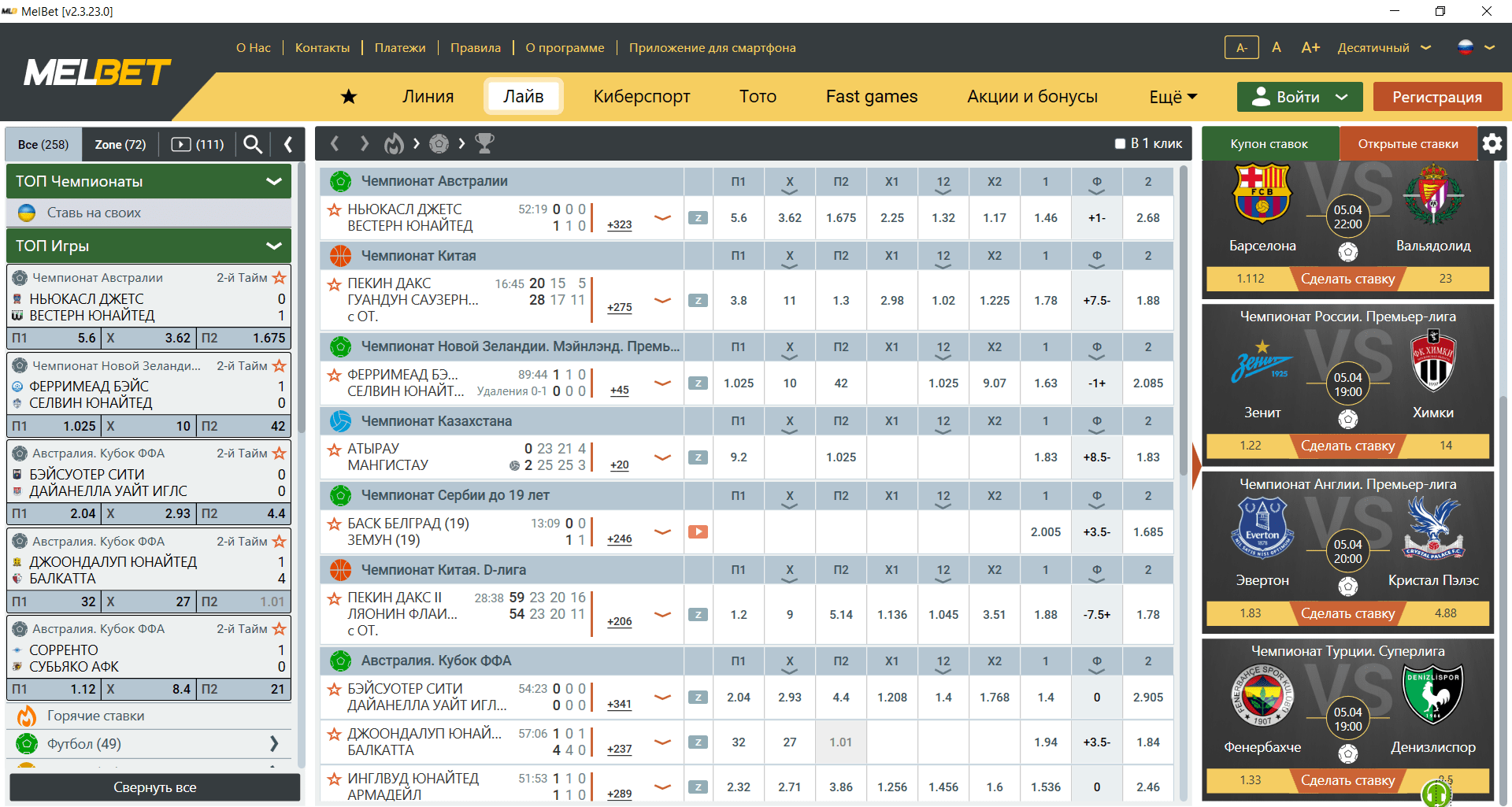The image size is (1512, 807).
Task: Click the favorites star in main navigation
Action: coord(349,96)
